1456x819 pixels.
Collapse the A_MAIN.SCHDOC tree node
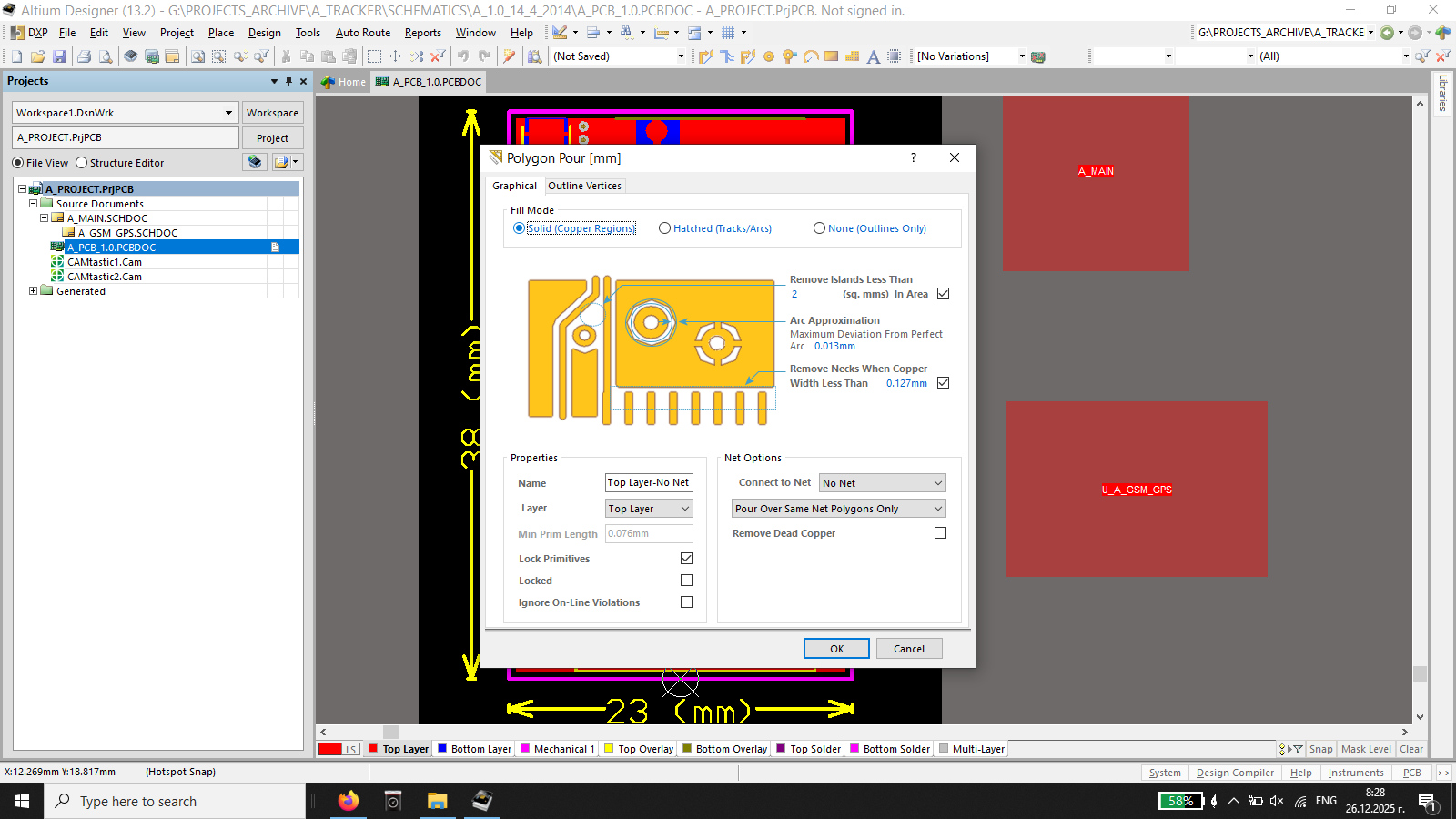point(44,218)
